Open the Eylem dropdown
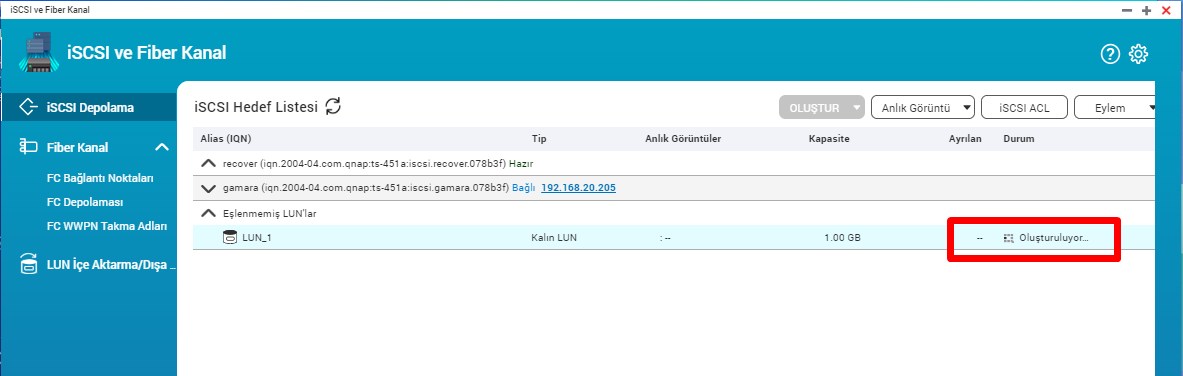1183x376 pixels. click(x=1116, y=107)
